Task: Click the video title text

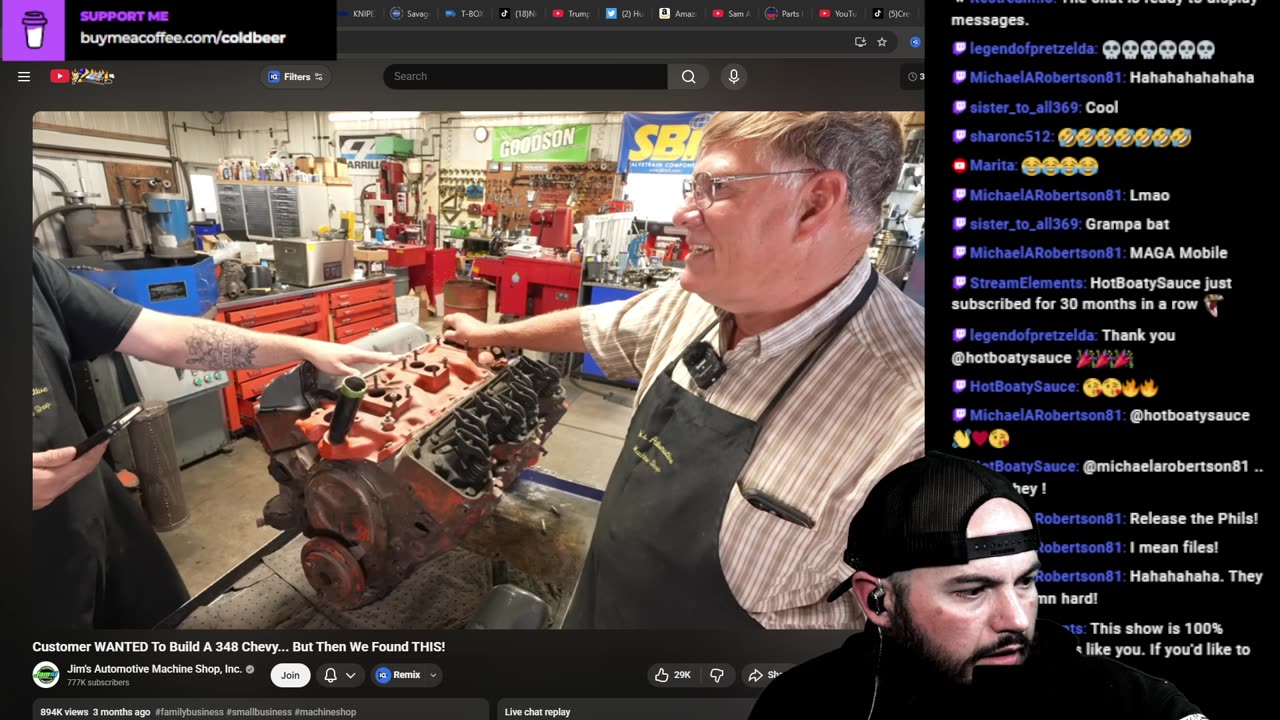Action: (x=238, y=647)
